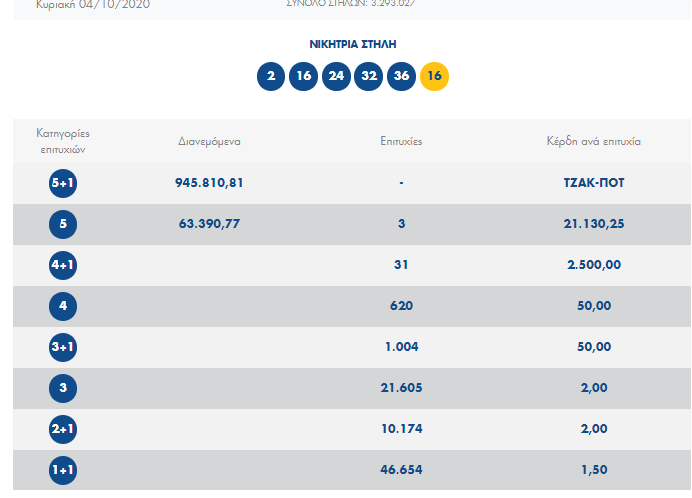Screen dimensions: 692x498
Task: Click the 50,00 prize in the 3+1 row
Action: 594,347
